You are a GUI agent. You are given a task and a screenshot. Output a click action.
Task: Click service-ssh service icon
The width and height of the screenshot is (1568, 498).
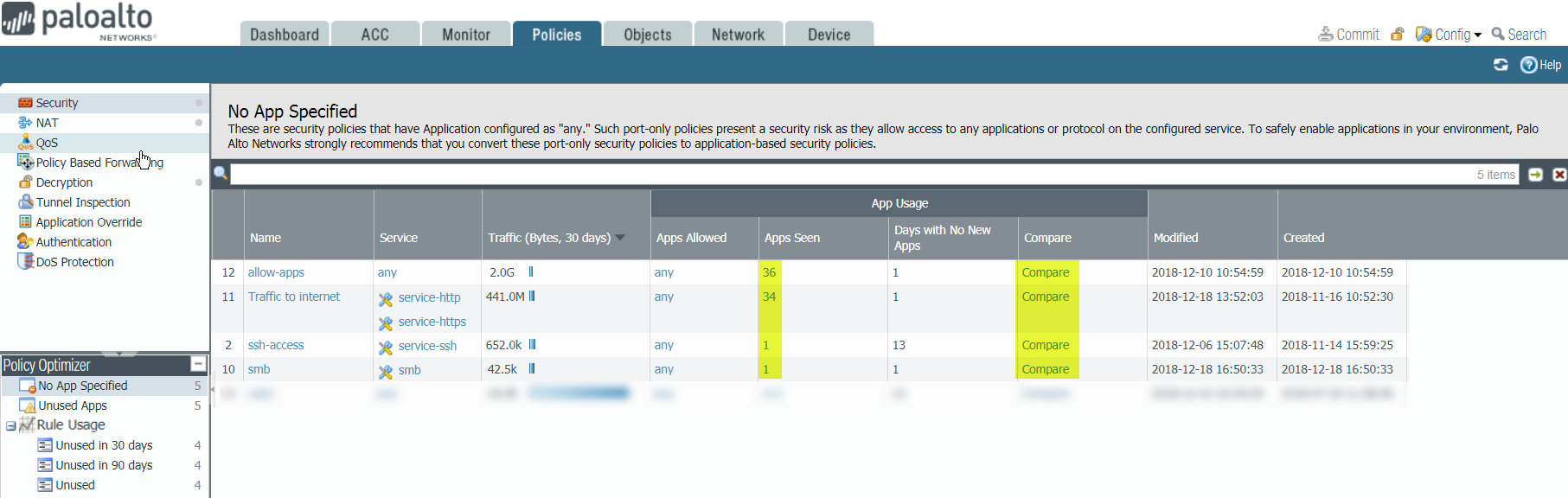click(x=386, y=347)
